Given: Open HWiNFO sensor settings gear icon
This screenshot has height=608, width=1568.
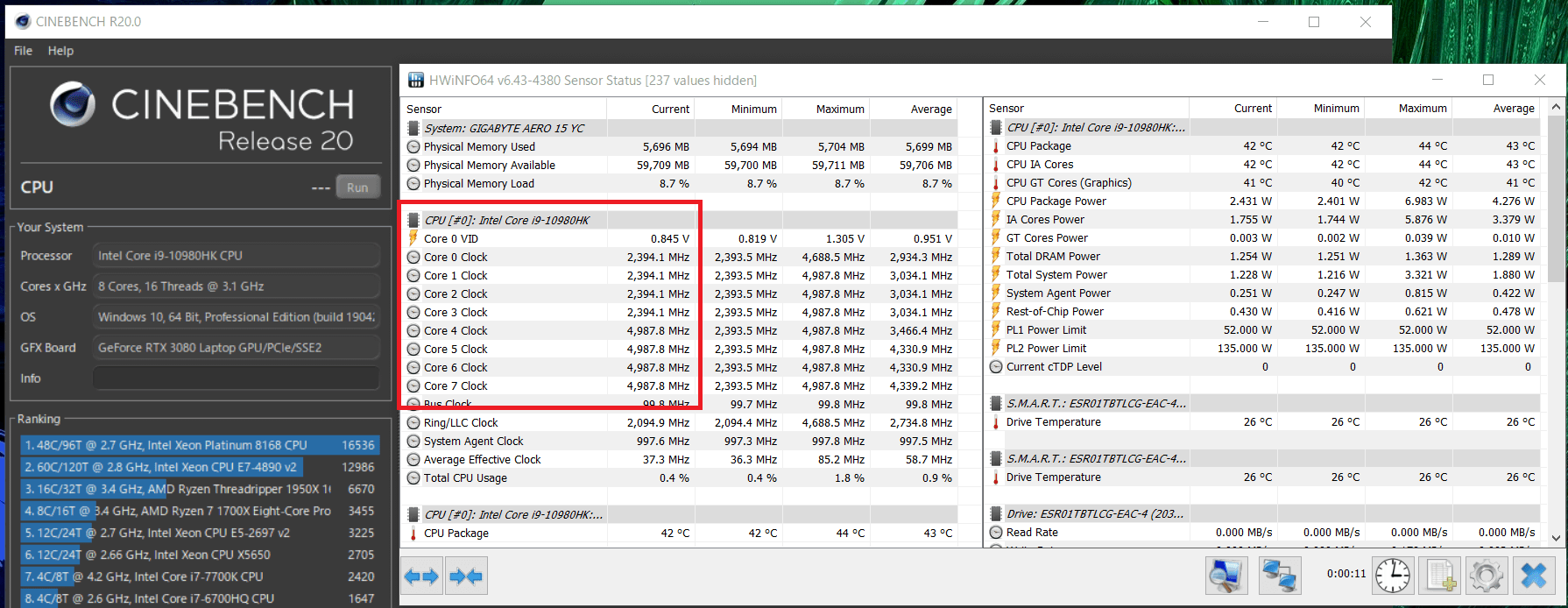Looking at the screenshot, I should tap(1487, 576).
